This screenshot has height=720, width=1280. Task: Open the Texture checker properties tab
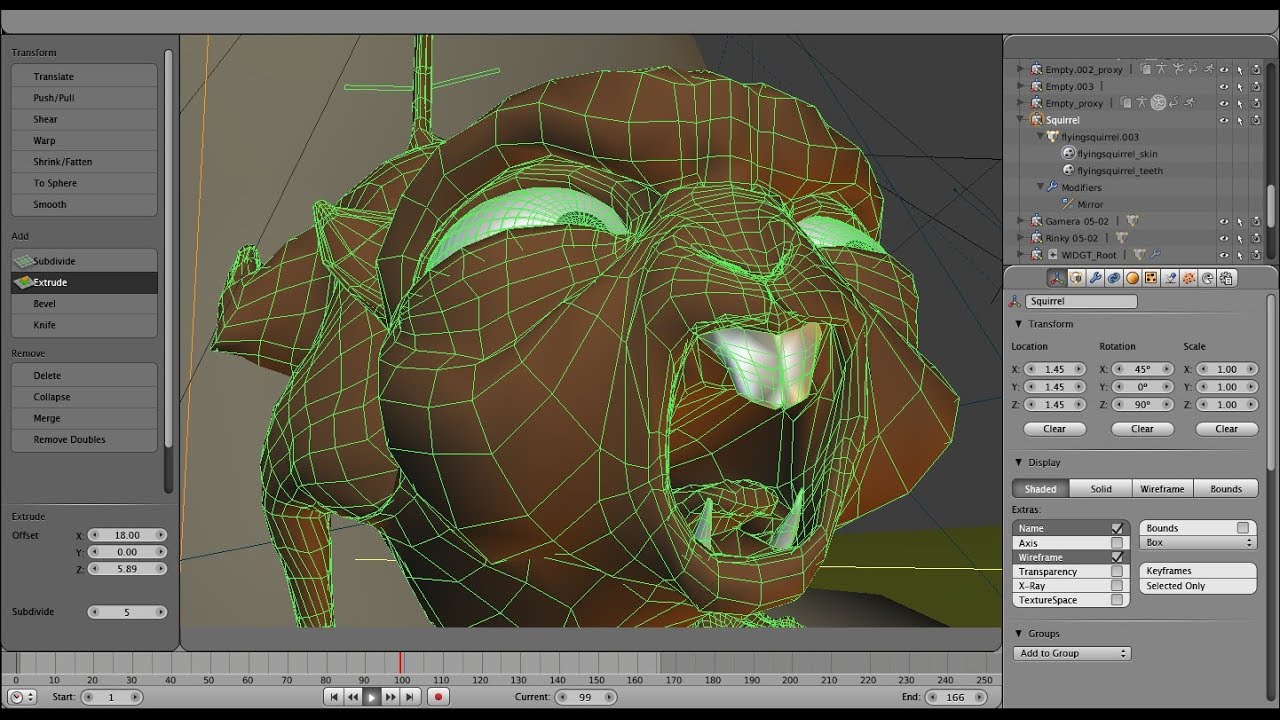pos(1151,278)
